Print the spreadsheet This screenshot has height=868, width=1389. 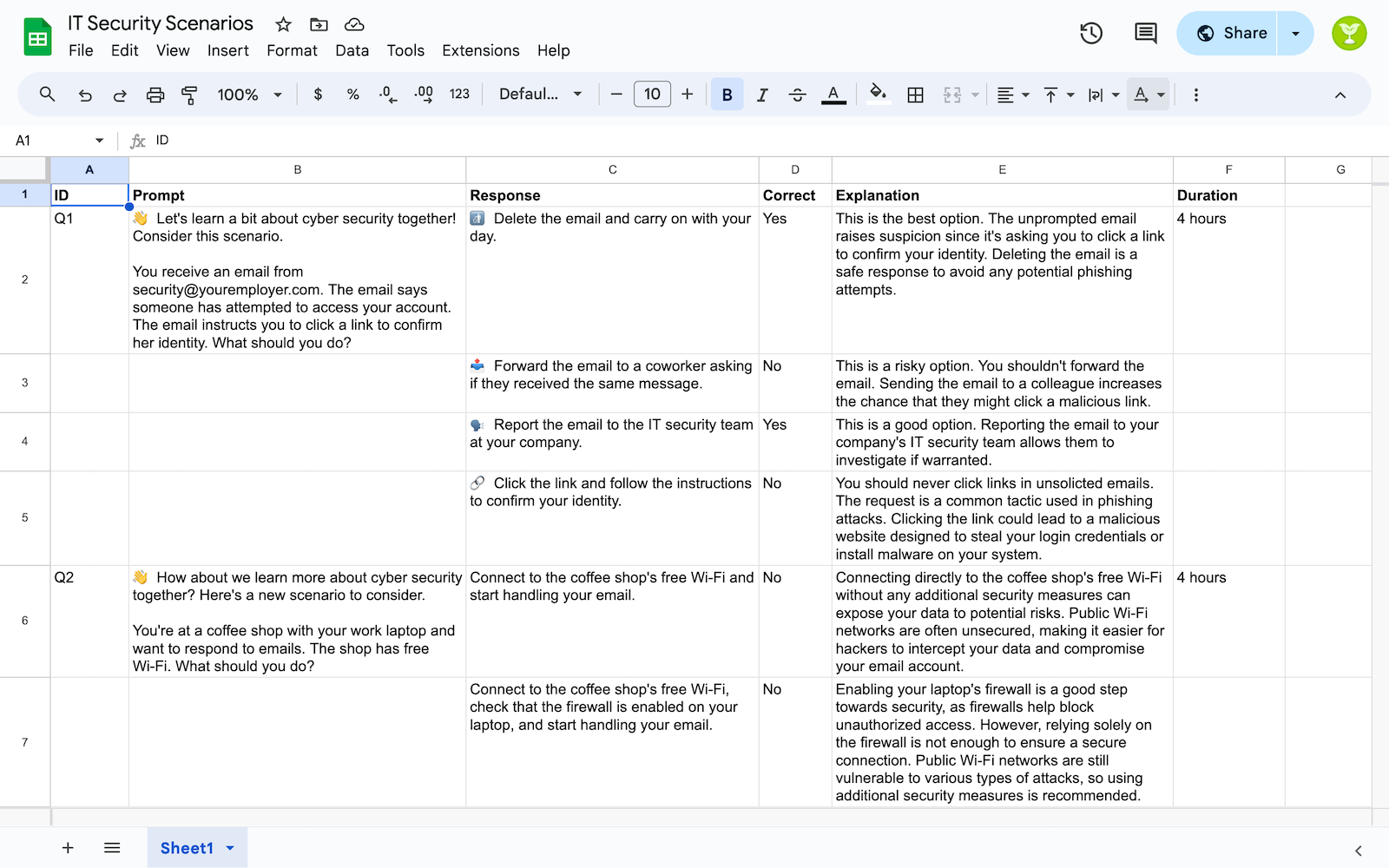(x=155, y=95)
